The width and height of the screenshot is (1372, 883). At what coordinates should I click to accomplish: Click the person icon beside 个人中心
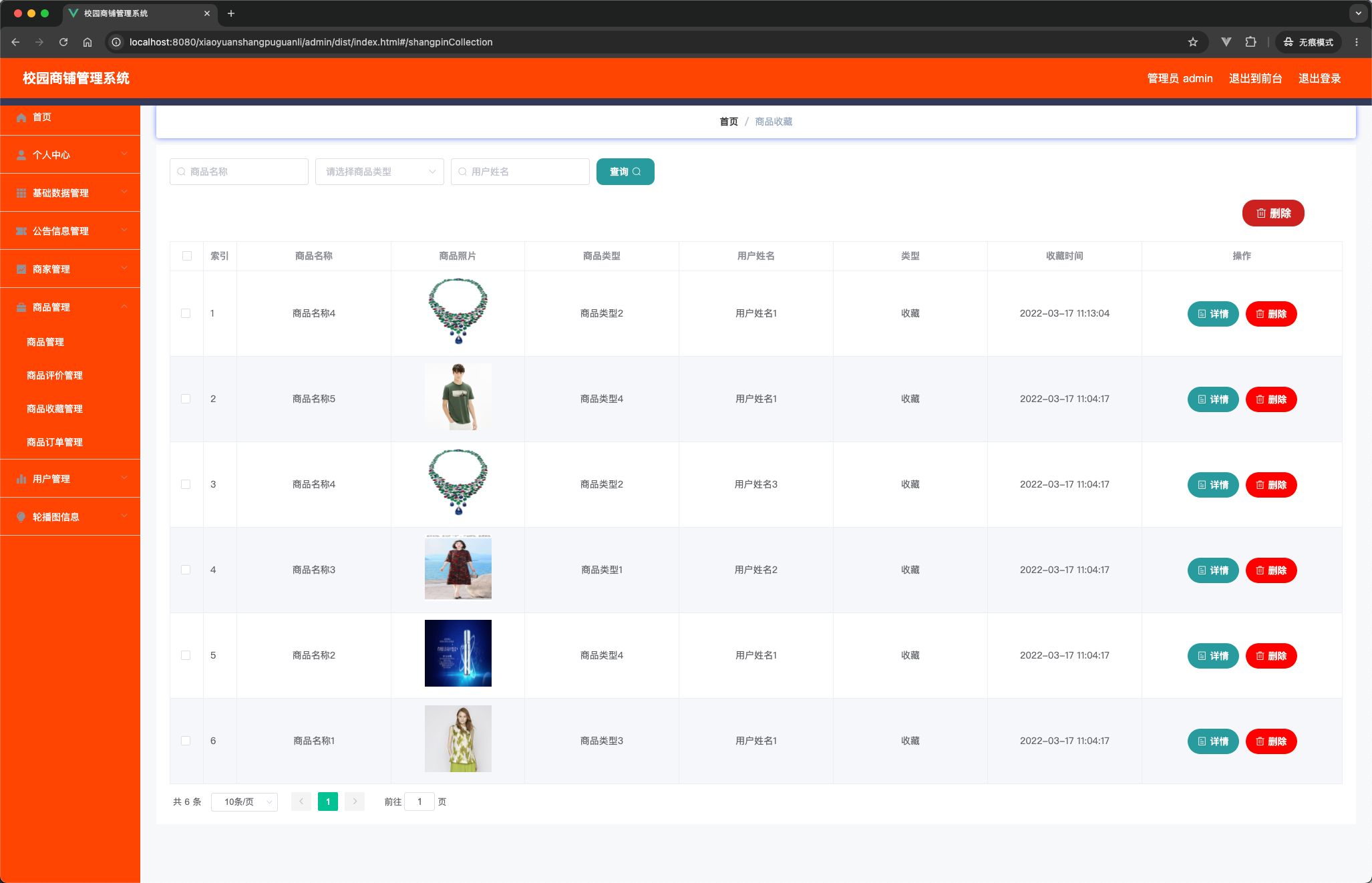coord(21,155)
